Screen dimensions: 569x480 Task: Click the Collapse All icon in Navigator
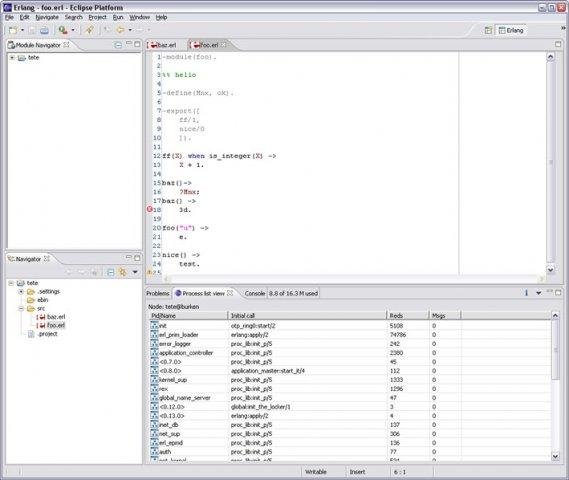(x=111, y=272)
